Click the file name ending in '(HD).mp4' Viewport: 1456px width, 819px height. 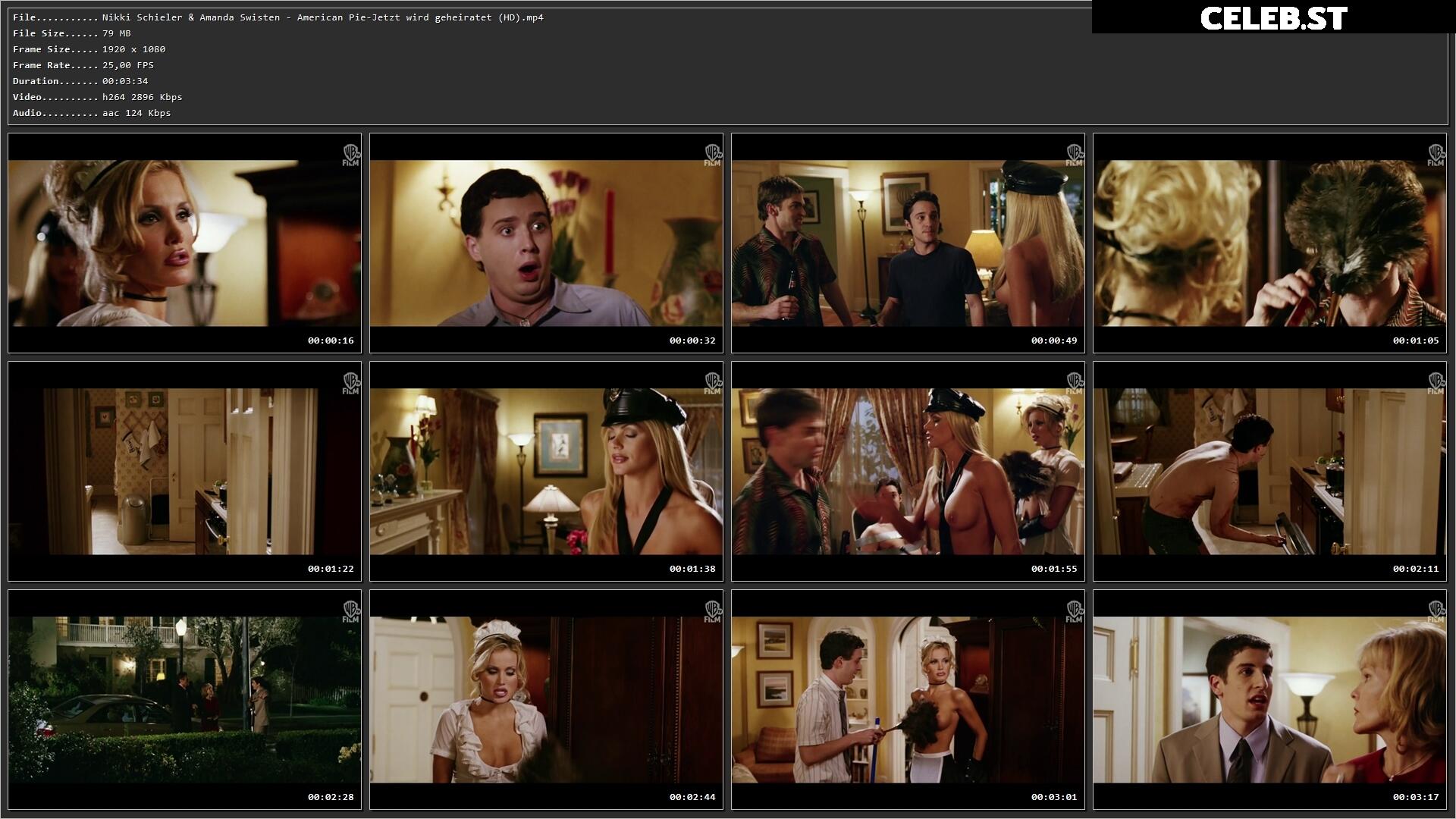point(323,17)
